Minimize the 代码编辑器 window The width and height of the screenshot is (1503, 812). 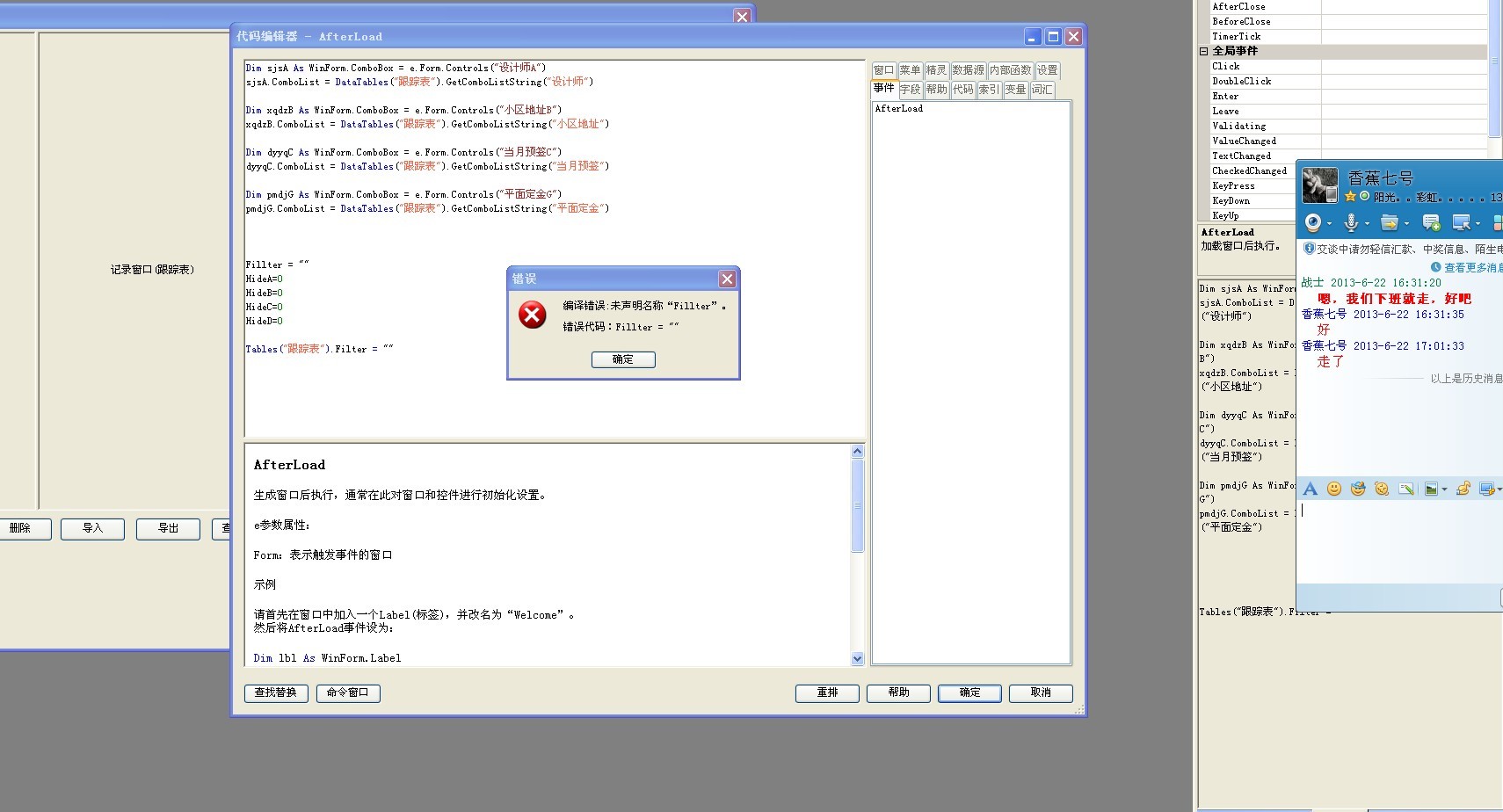(1032, 36)
